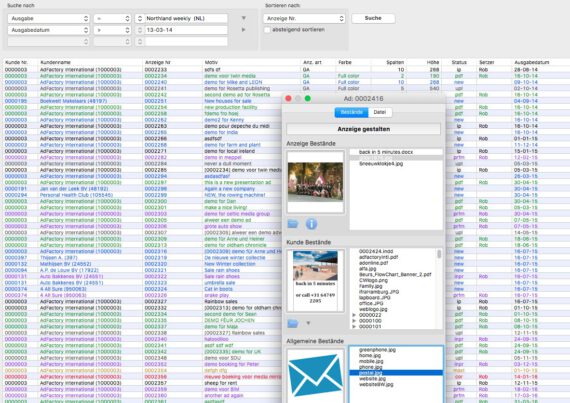The width and height of the screenshot is (570, 403).
Task: Select file 0002424.indd
Action: coord(376,251)
